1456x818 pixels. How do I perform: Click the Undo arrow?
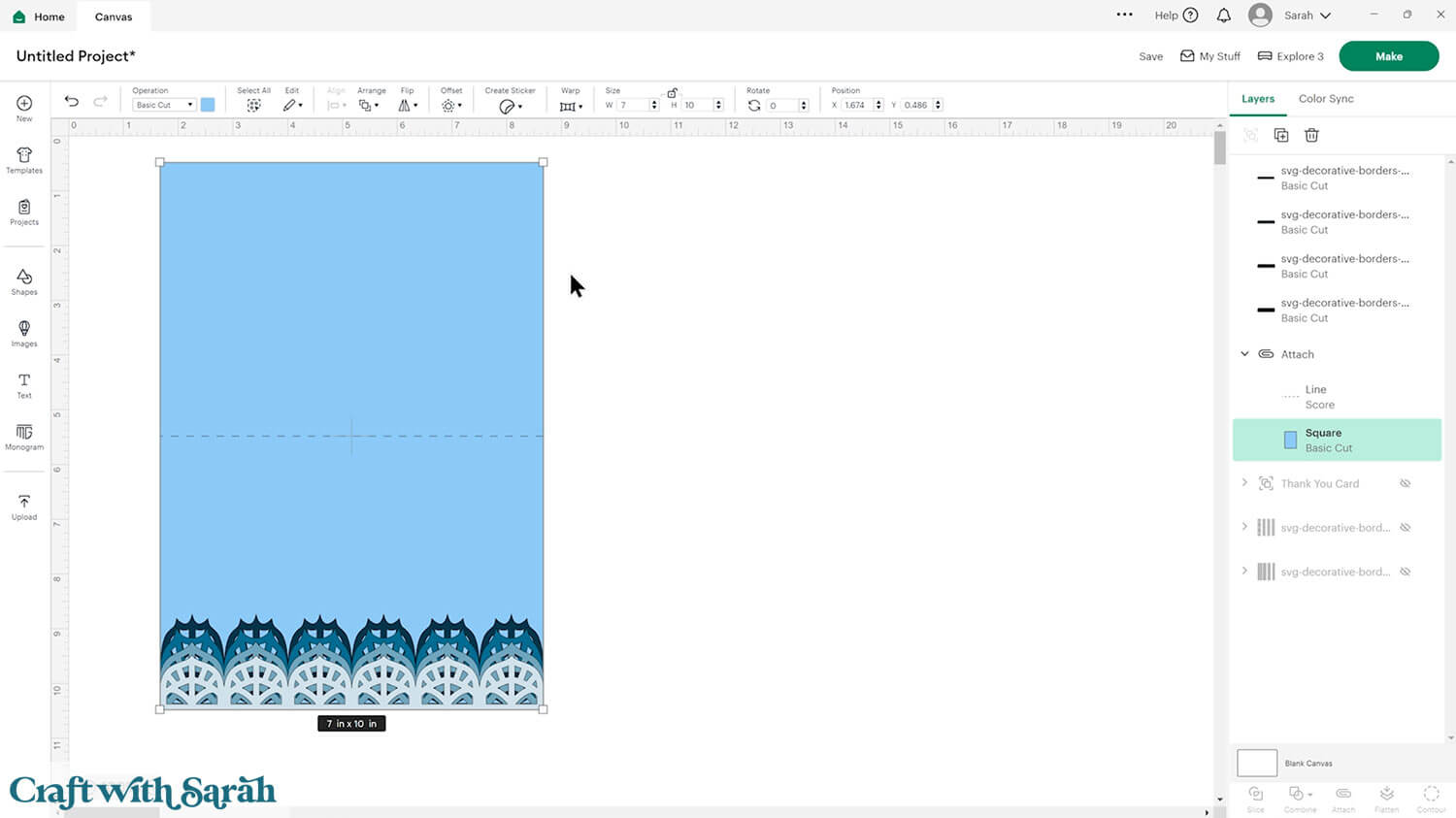(x=72, y=102)
